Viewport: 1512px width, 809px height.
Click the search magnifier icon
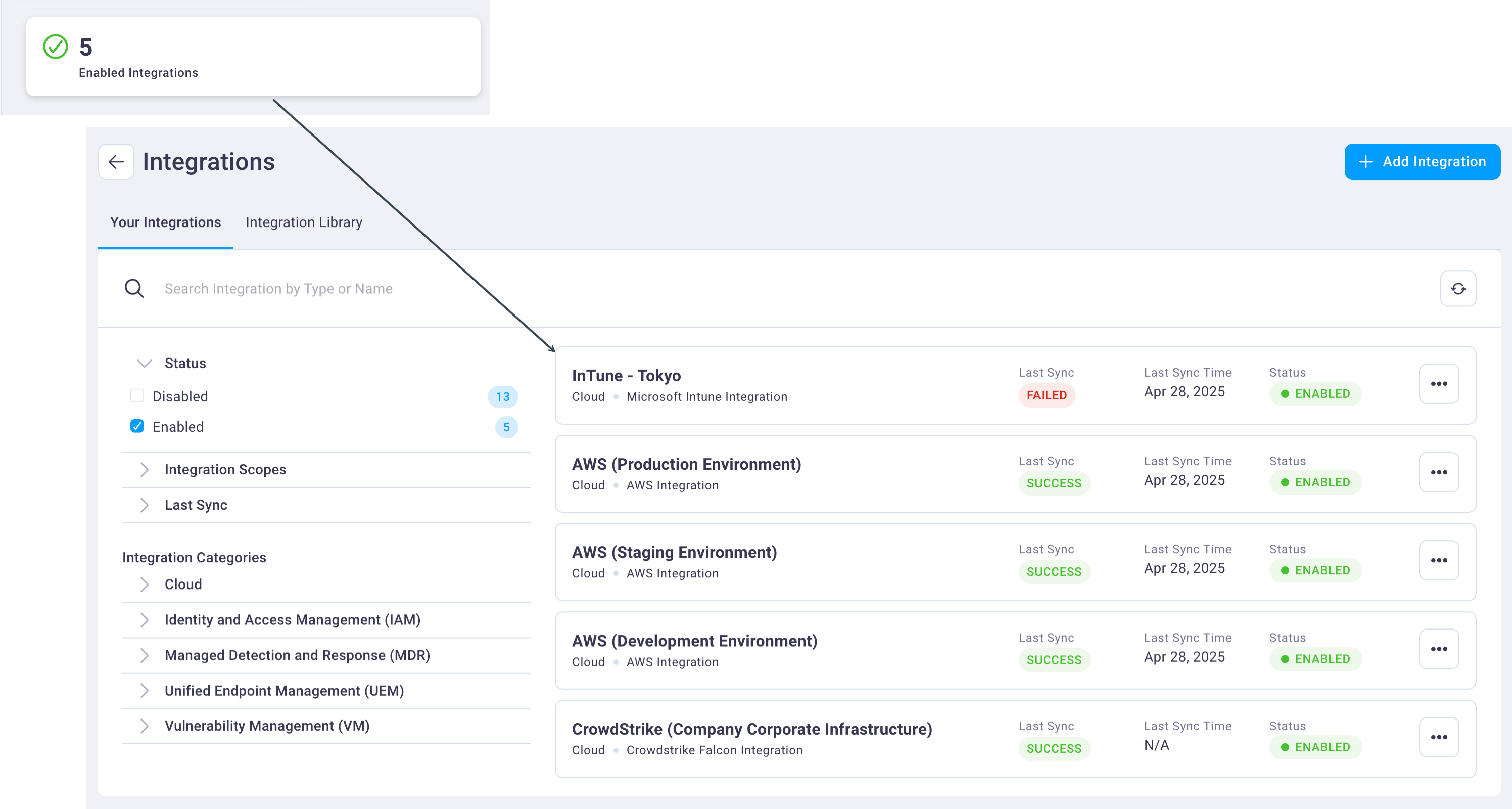coord(134,288)
